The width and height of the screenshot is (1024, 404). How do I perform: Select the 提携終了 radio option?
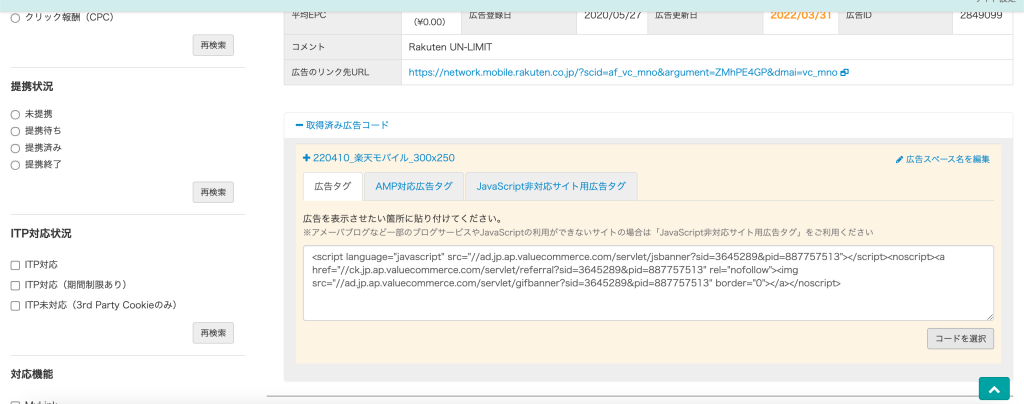16,165
